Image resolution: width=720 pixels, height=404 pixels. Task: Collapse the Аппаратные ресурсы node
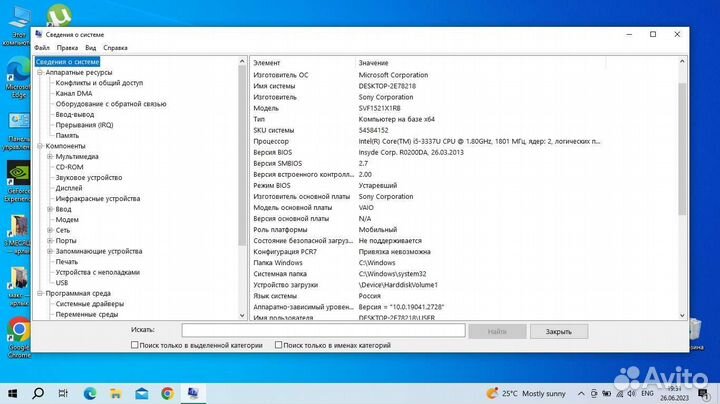click(x=40, y=73)
